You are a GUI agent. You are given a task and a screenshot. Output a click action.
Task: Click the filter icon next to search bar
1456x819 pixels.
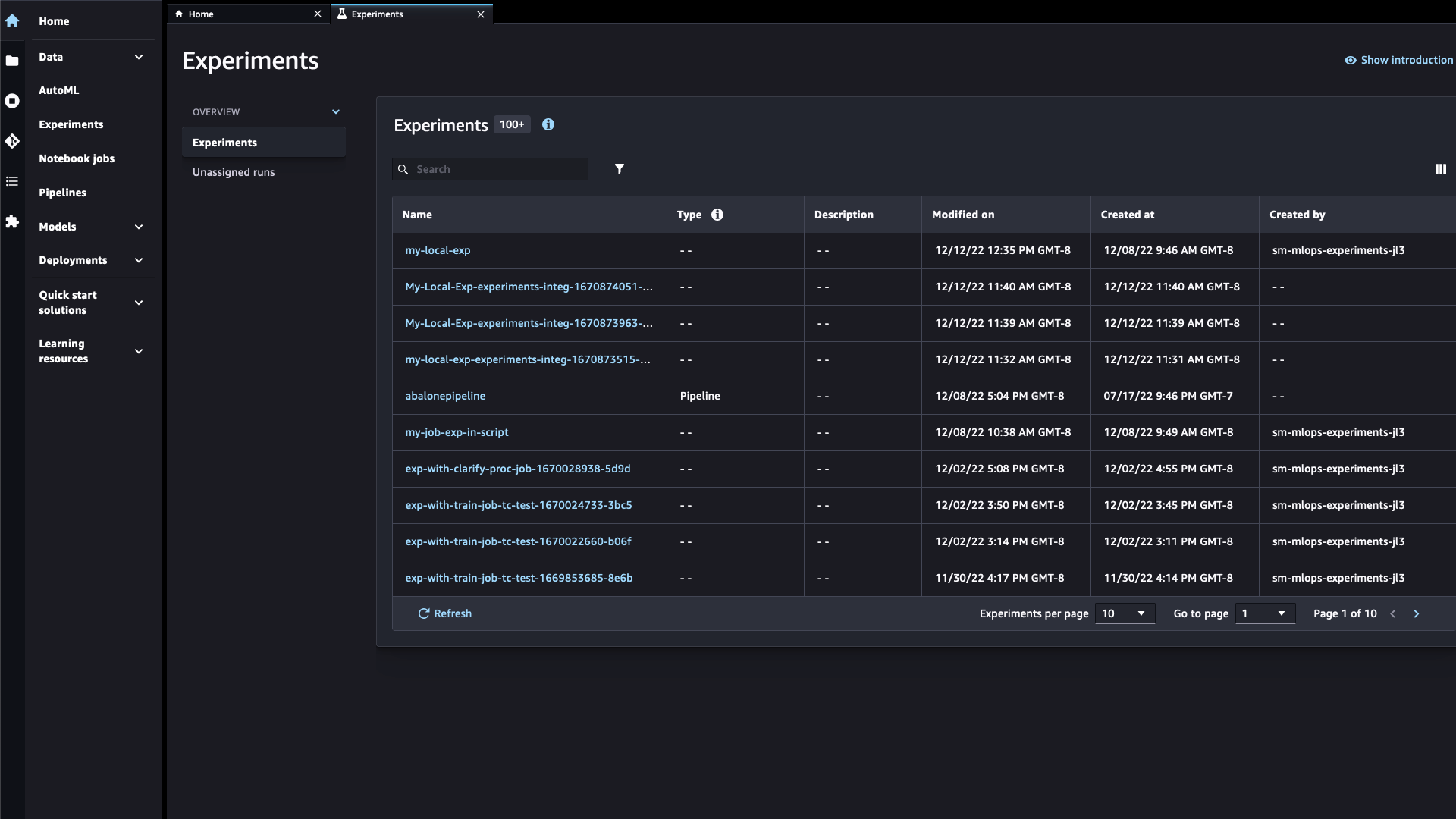click(x=620, y=168)
